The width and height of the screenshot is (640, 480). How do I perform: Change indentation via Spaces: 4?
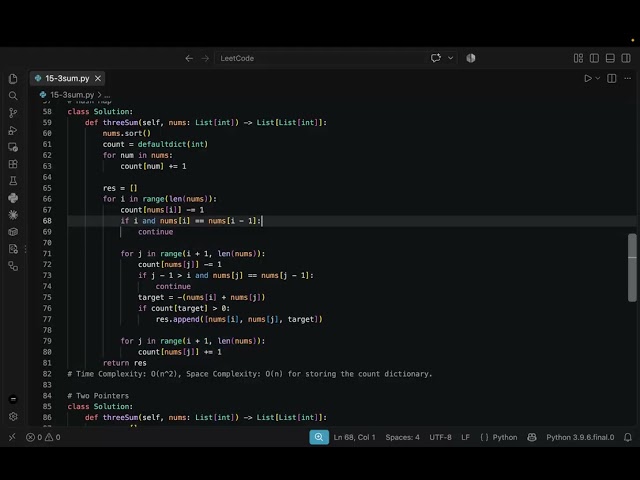[x=402, y=437]
